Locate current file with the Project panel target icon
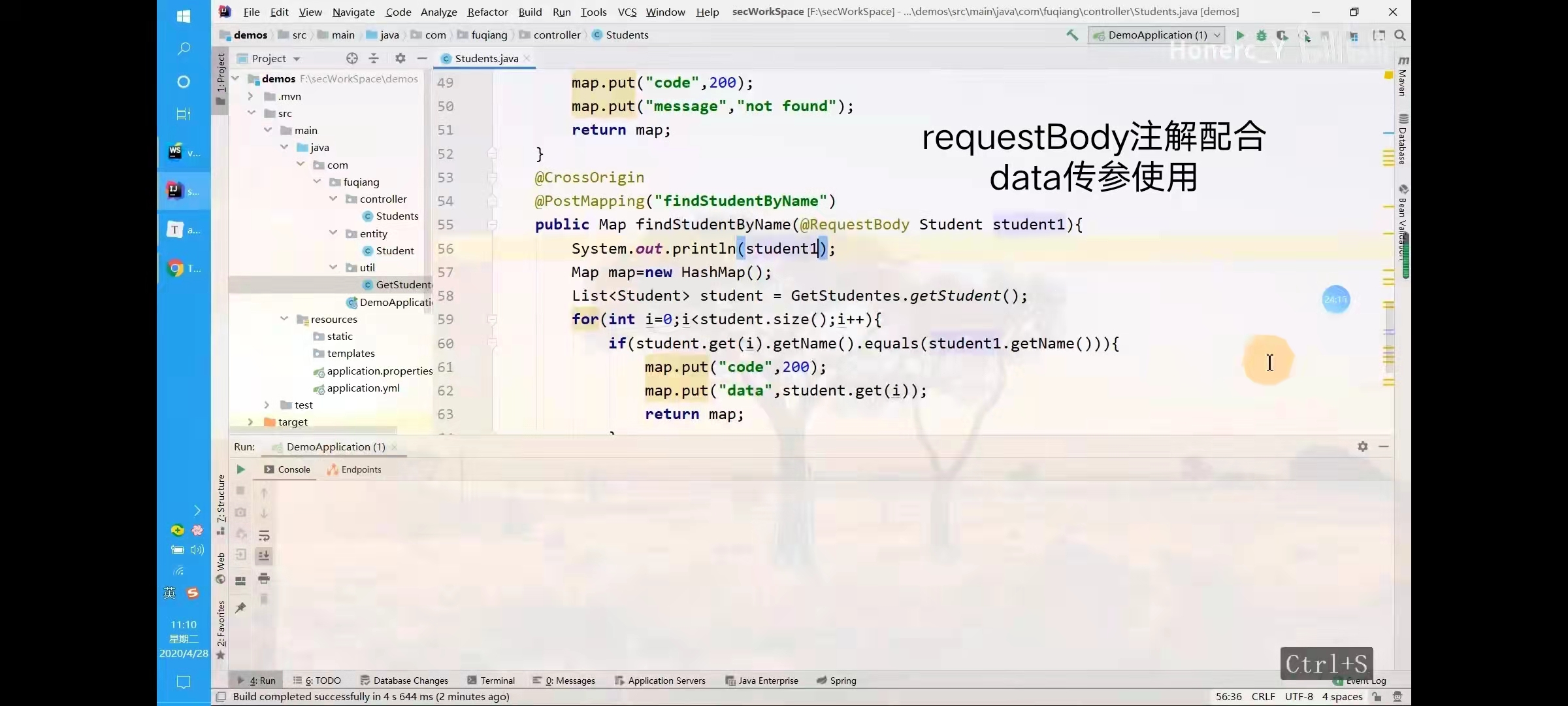Viewport: 1568px width, 706px height. tap(352, 58)
